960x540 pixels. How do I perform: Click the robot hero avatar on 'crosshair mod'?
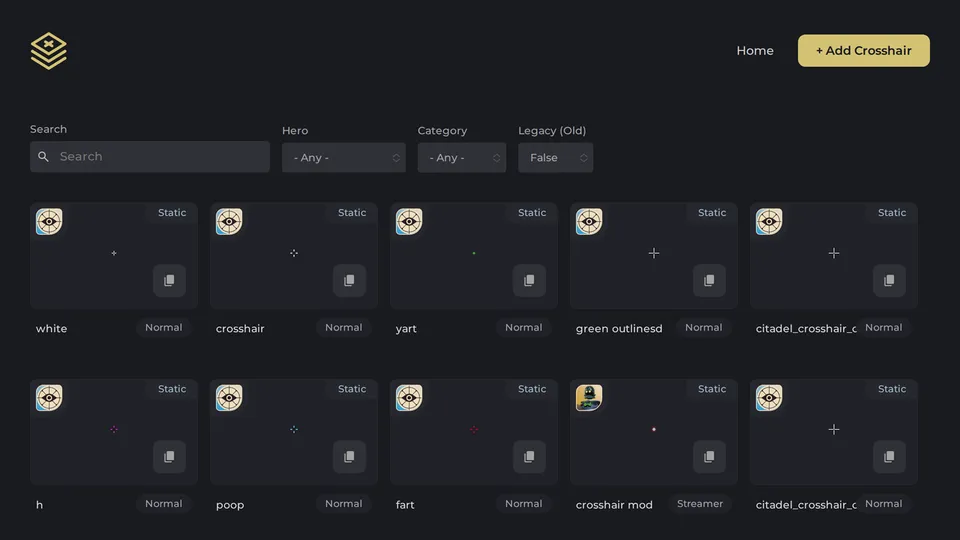(x=589, y=398)
